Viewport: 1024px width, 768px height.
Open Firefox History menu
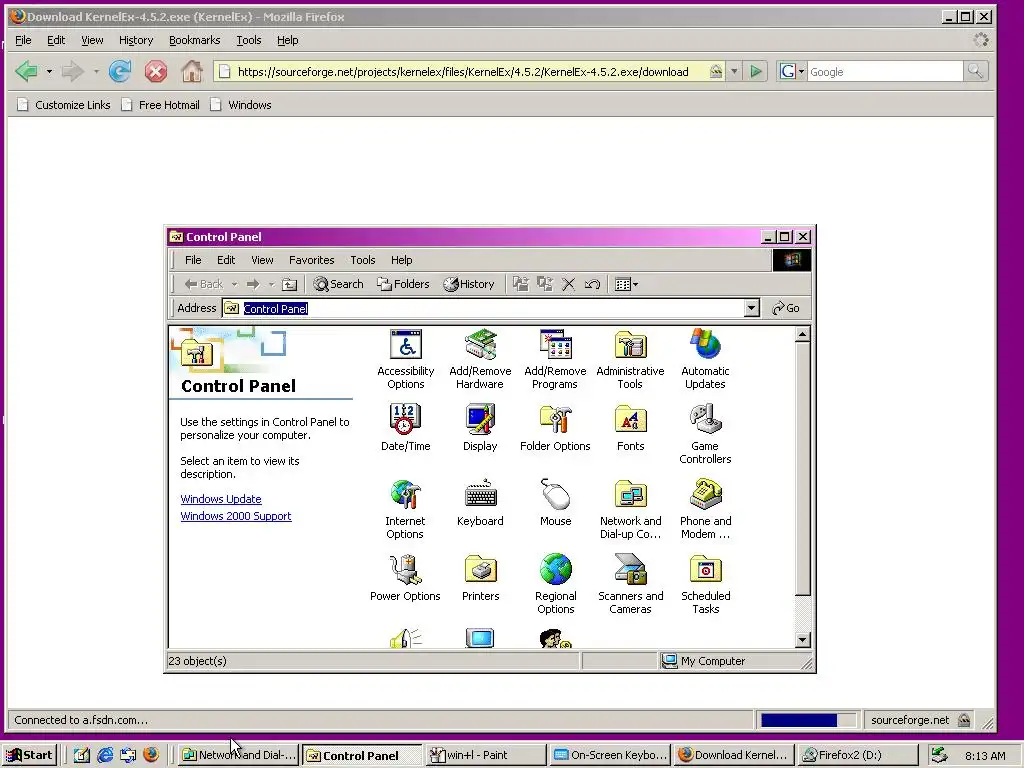136,40
